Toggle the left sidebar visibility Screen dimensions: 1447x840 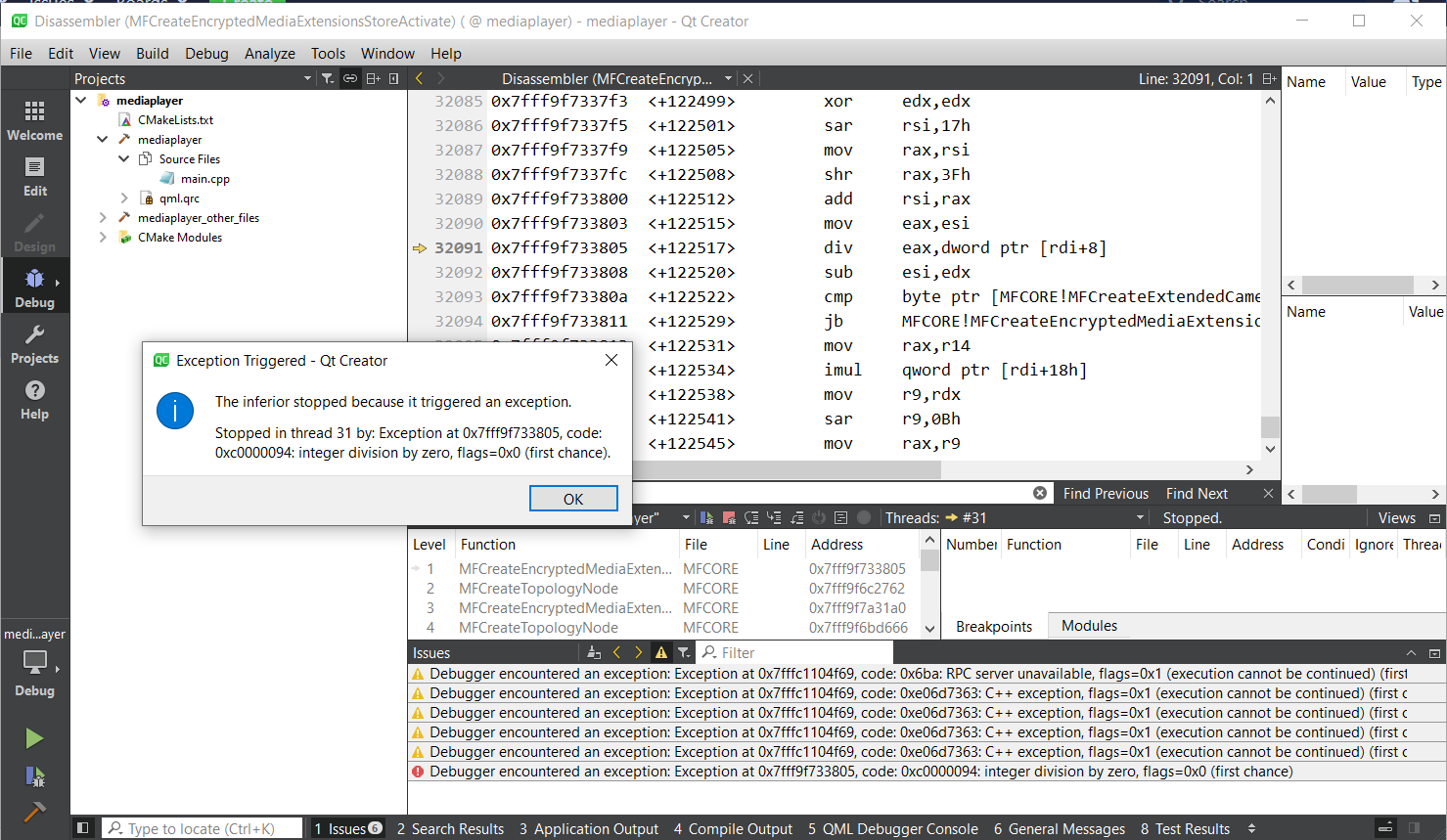tap(83, 828)
